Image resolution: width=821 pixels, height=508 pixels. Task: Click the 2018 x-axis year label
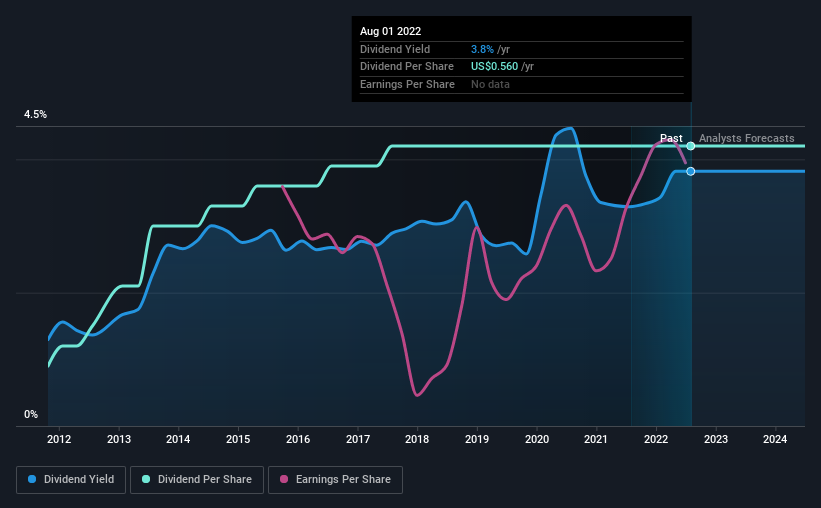[417, 439]
